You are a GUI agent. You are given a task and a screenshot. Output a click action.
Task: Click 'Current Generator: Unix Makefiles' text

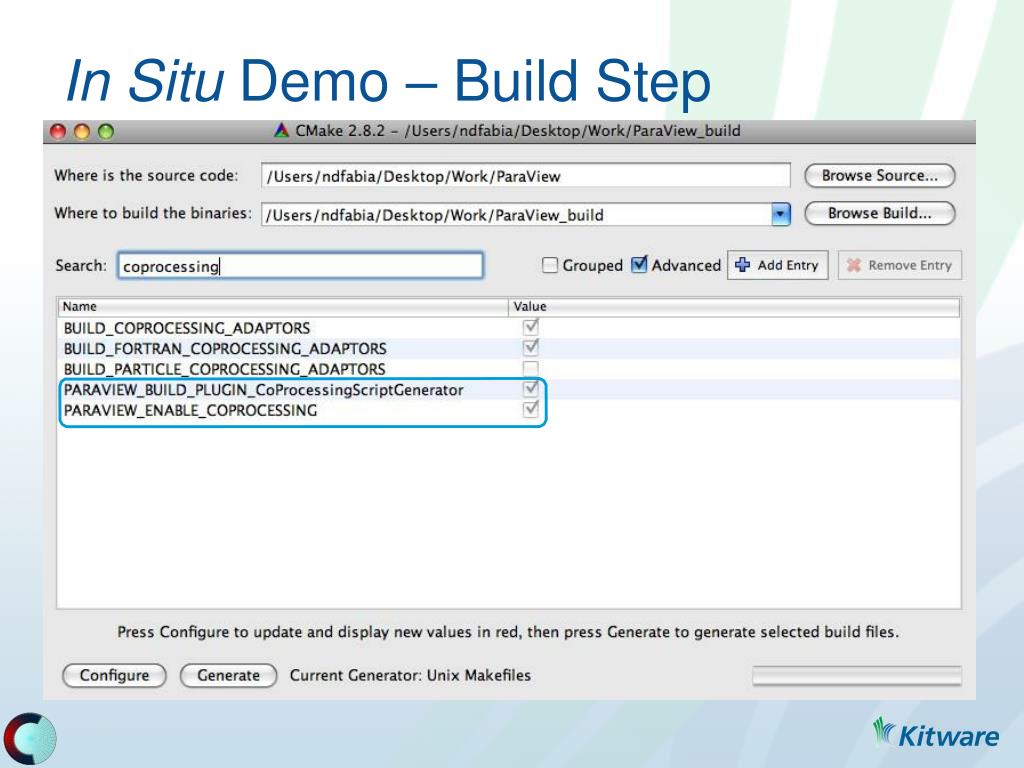coord(410,675)
